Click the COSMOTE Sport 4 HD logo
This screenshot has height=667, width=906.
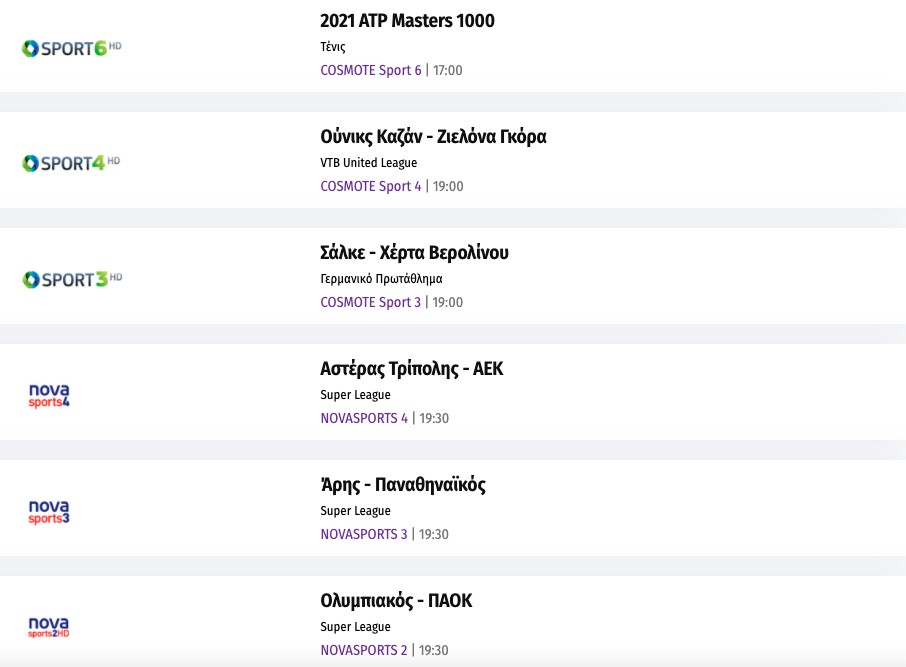[71, 163]
